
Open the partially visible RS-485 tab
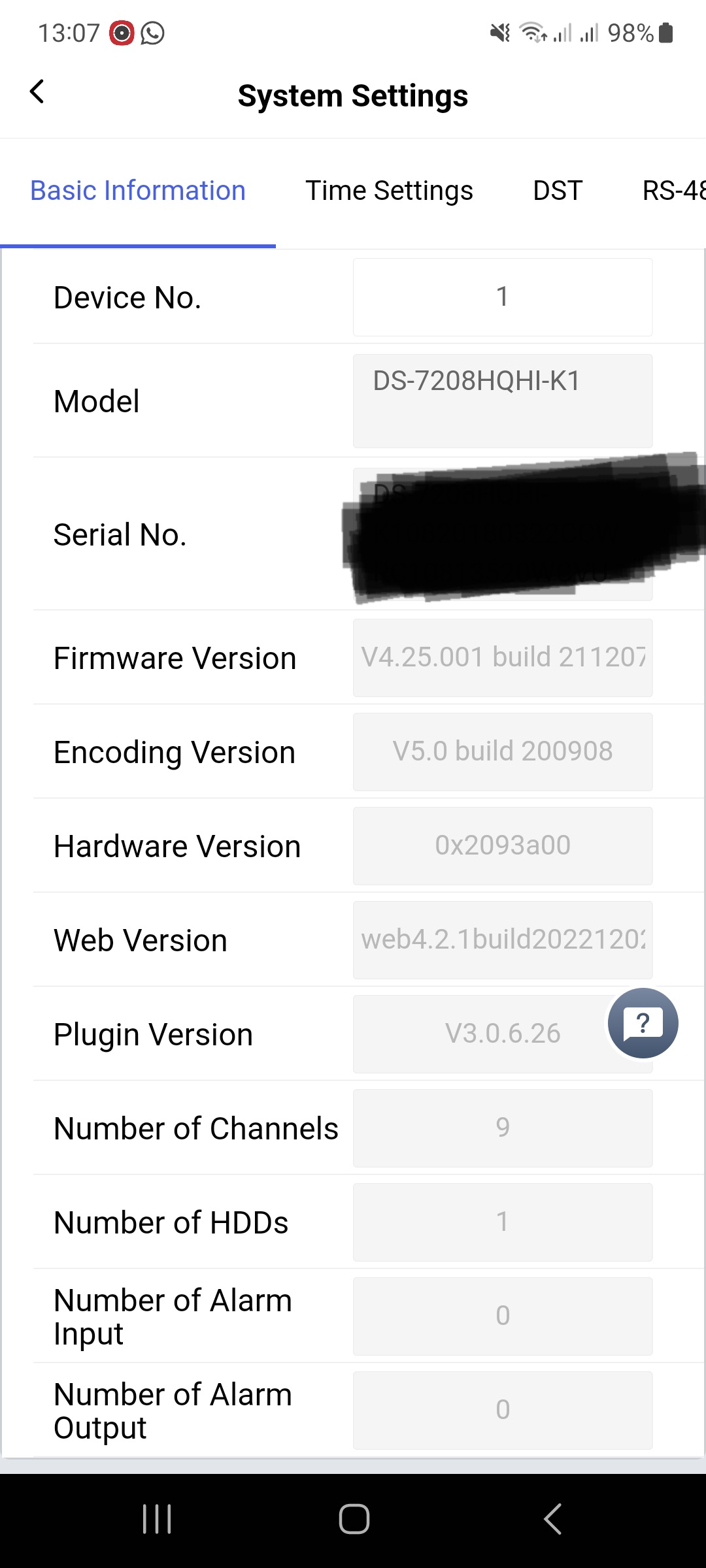673,191
